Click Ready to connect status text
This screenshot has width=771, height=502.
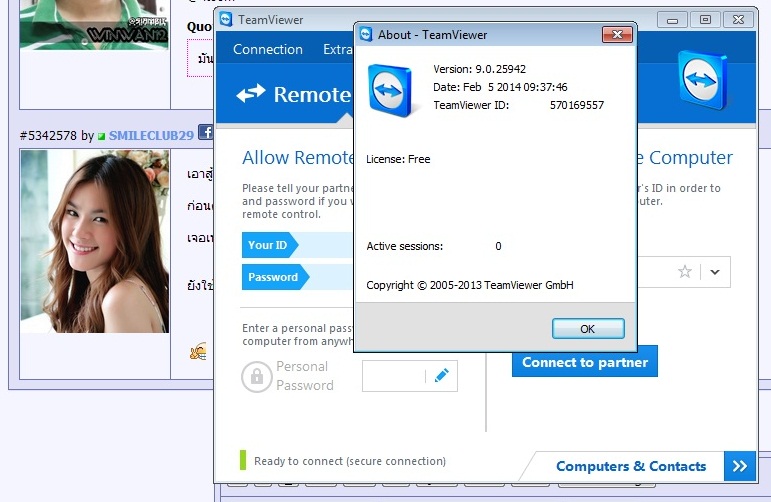coord(350,461)
